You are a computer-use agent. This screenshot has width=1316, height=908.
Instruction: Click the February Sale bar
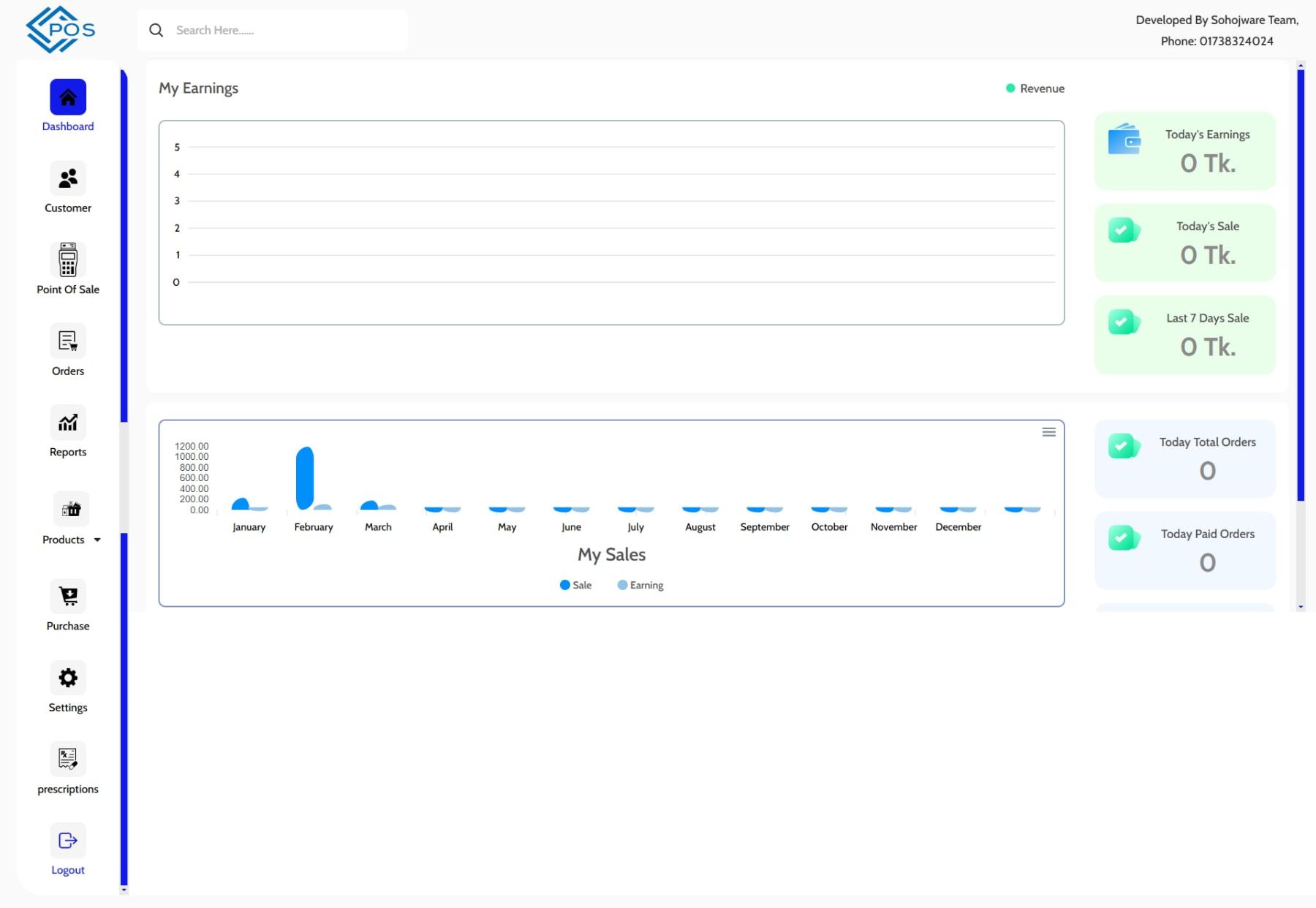tap(305, 478)
